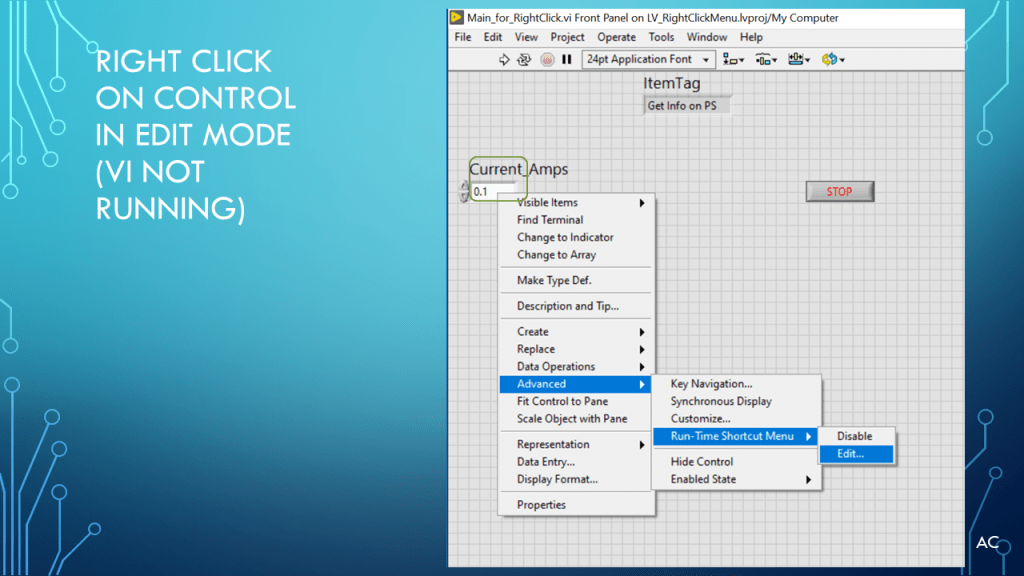Choose Disable from the shortcut submenu
The width and height of the screenshot is (1024, 576).
pos(854,437)
